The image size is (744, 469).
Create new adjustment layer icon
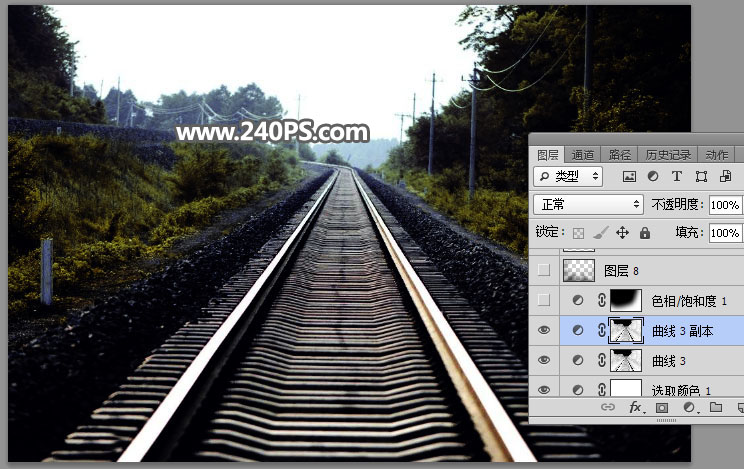pyautogui.click(x=689, y=407)
